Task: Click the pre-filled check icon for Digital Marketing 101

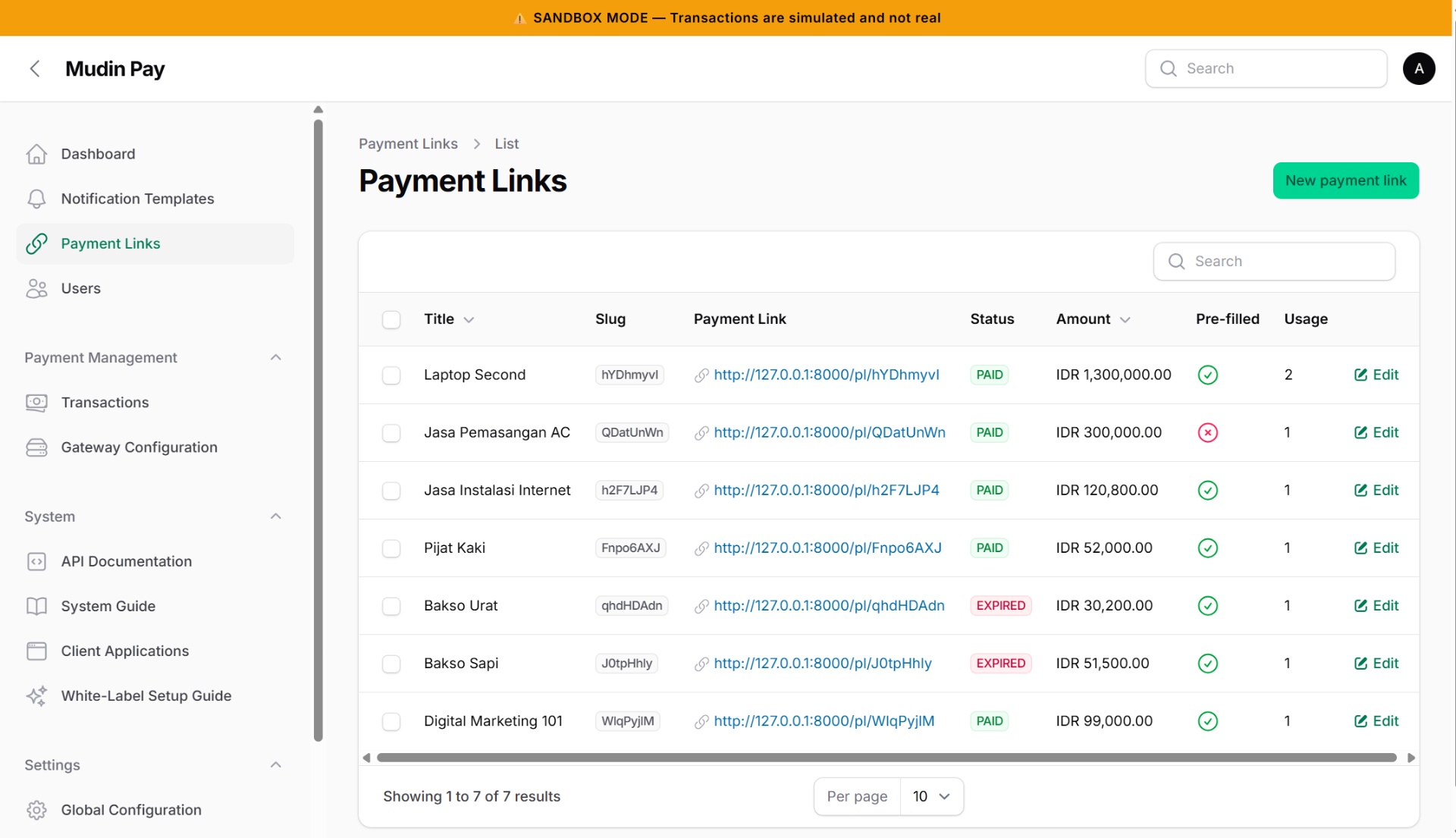Action: pyautogui.click(x=1207, y=720)
